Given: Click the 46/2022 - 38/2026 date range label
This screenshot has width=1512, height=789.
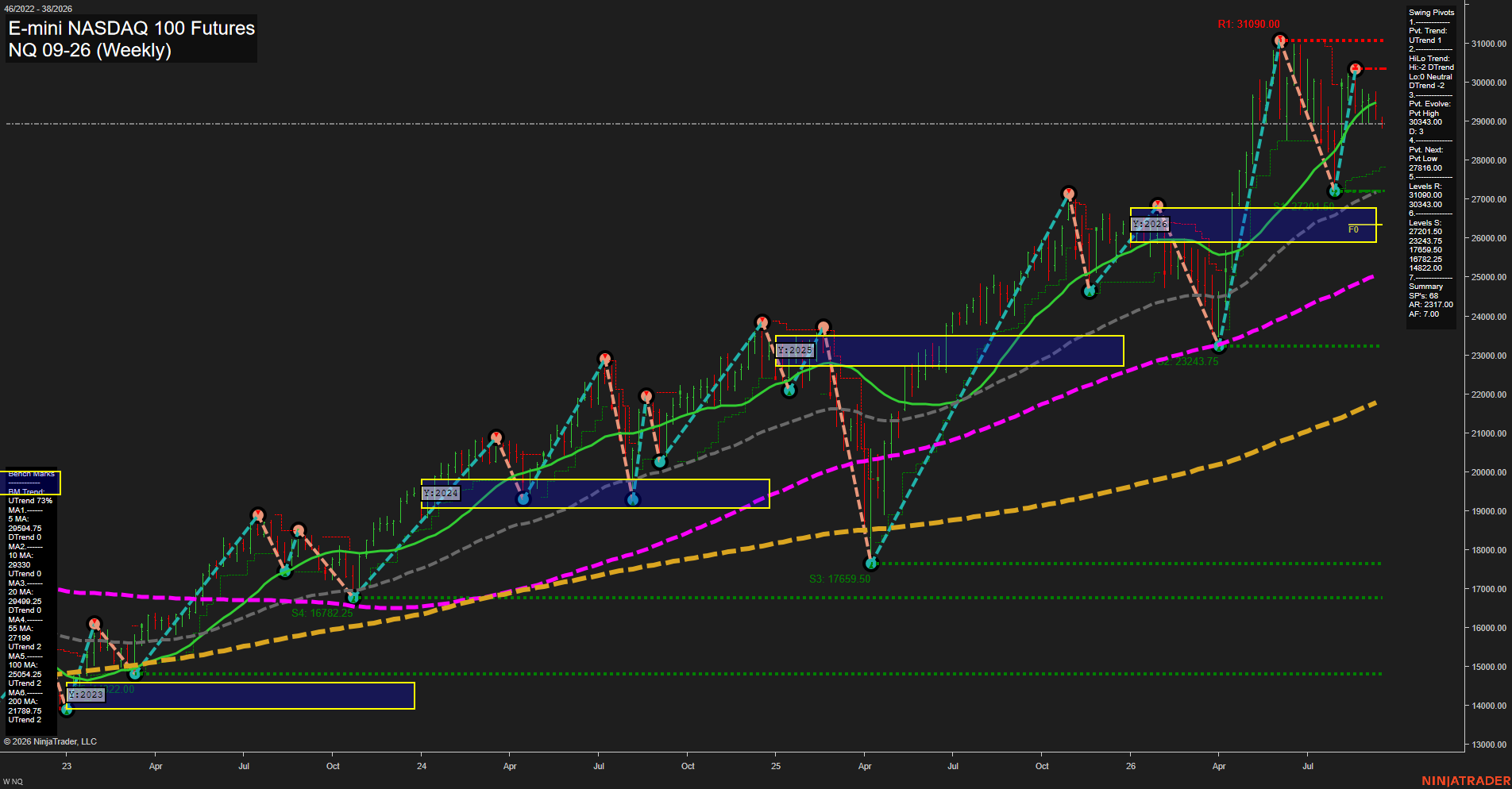Looking at the screenshot, I should (38, 9).
